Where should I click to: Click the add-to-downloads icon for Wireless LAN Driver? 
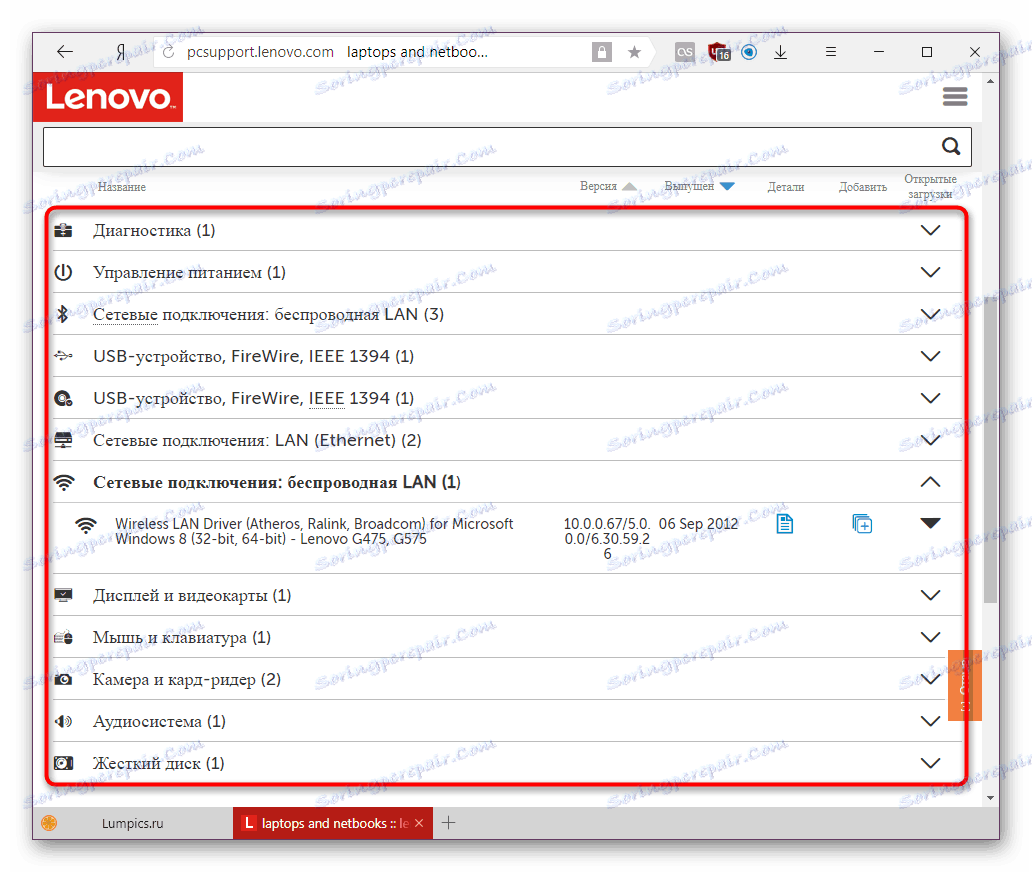click(862, 523)
